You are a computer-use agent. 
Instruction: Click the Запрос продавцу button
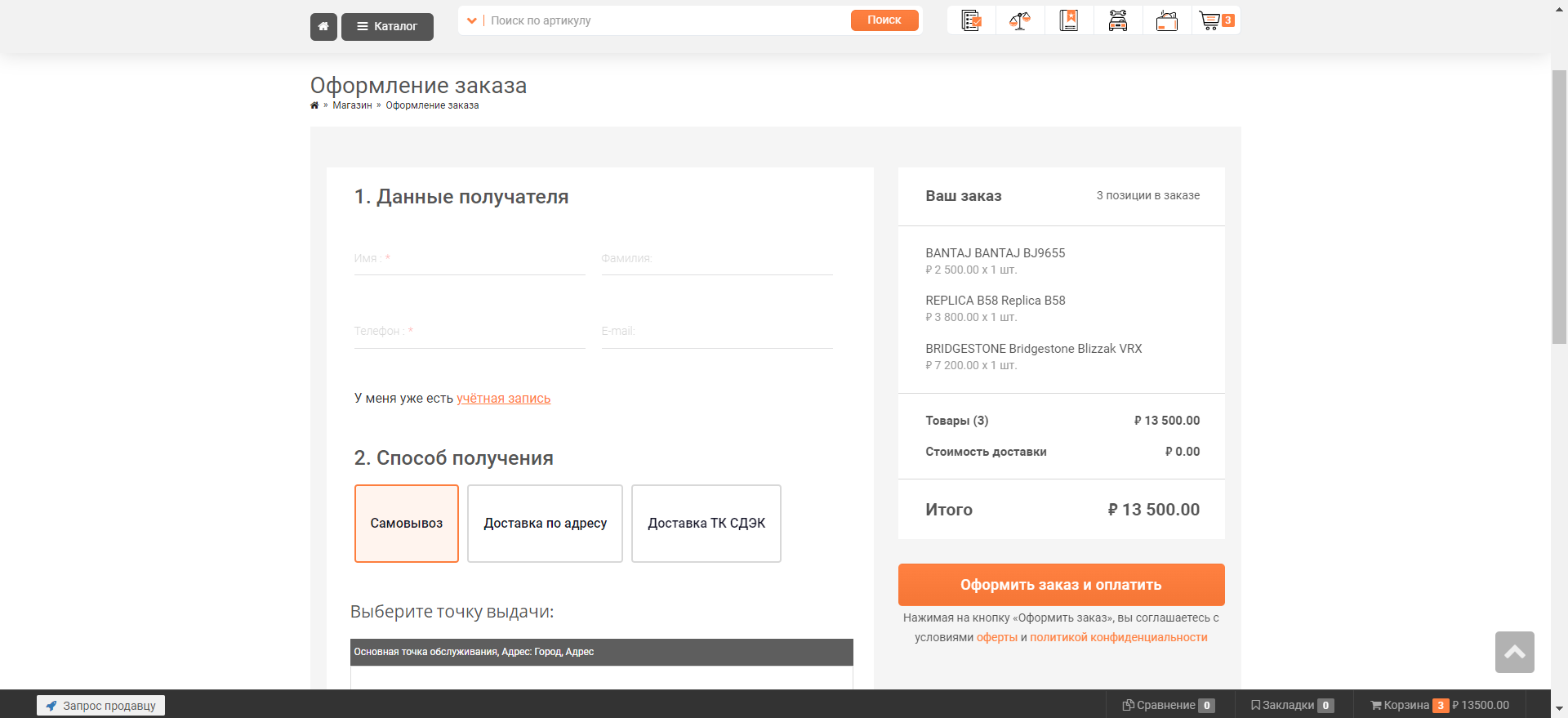click(x=100, y=706)
